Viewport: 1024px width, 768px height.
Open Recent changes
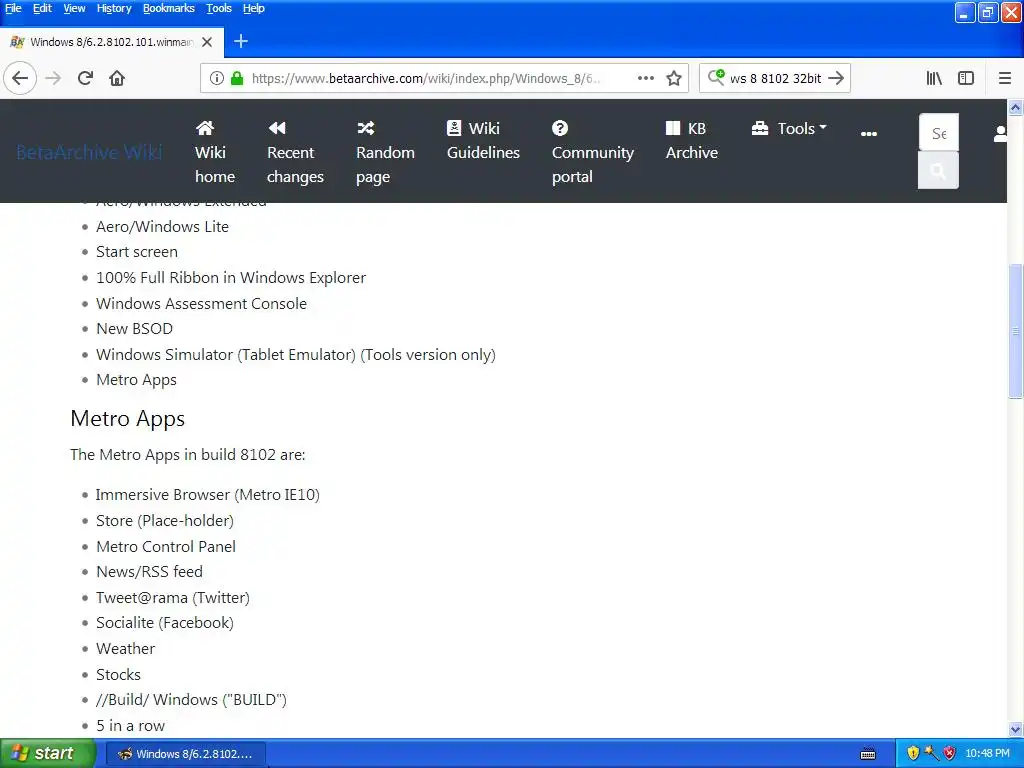(x=295, y=152)
